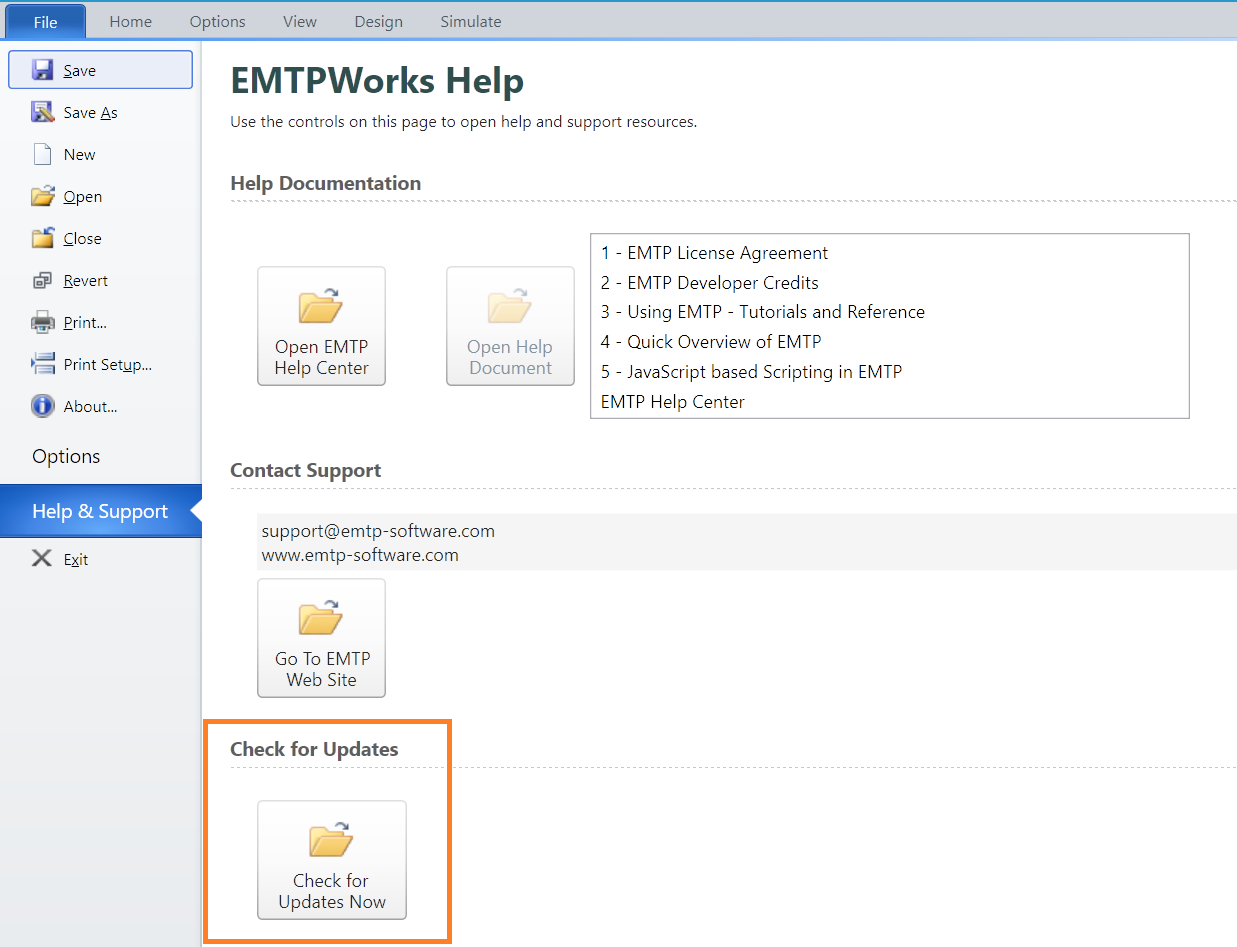Select the Design ribbon tab
The width and height of the screenshot is (1237, 947).
(x=378, y=21)
